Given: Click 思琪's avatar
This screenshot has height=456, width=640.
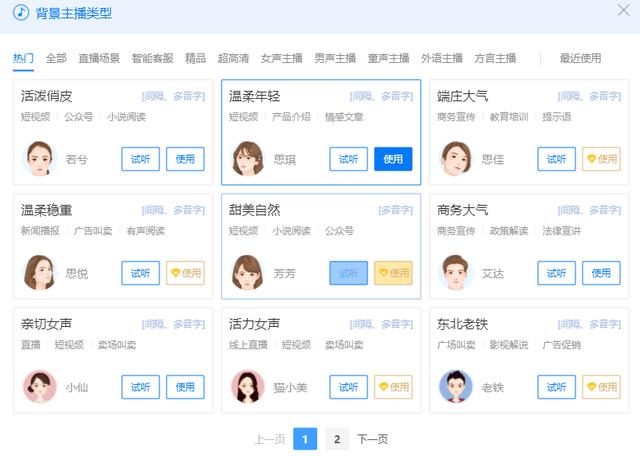Looking at the screenshot, I should [248, 158].
